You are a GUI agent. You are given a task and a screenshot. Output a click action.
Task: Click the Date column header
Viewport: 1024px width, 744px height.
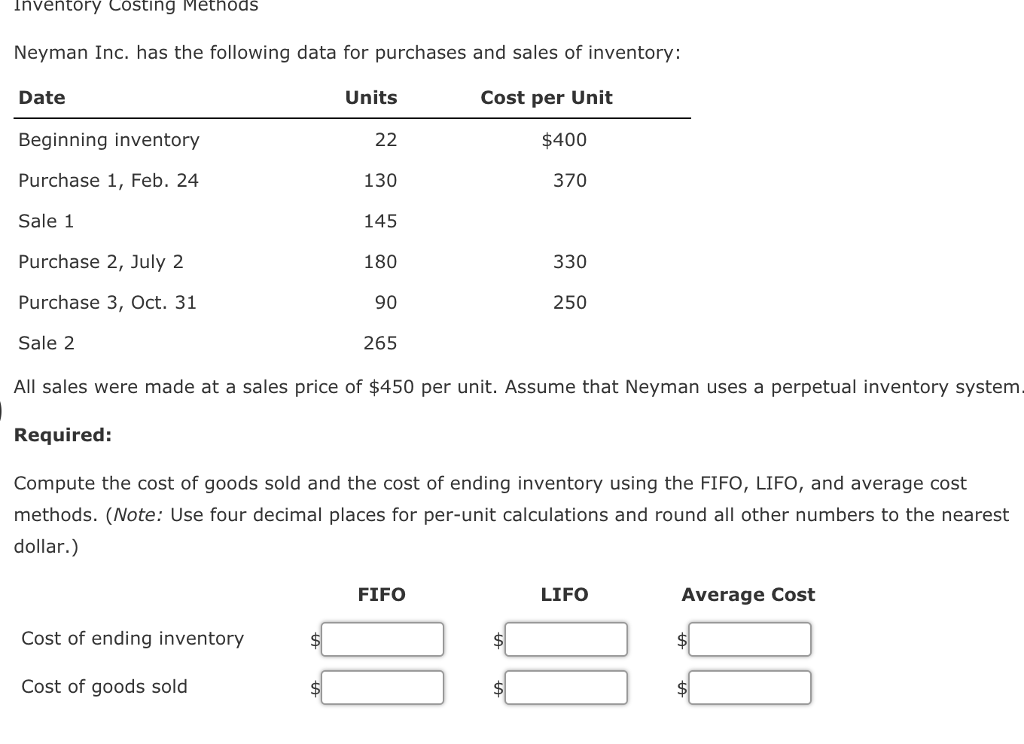click(x=42, y=97)
